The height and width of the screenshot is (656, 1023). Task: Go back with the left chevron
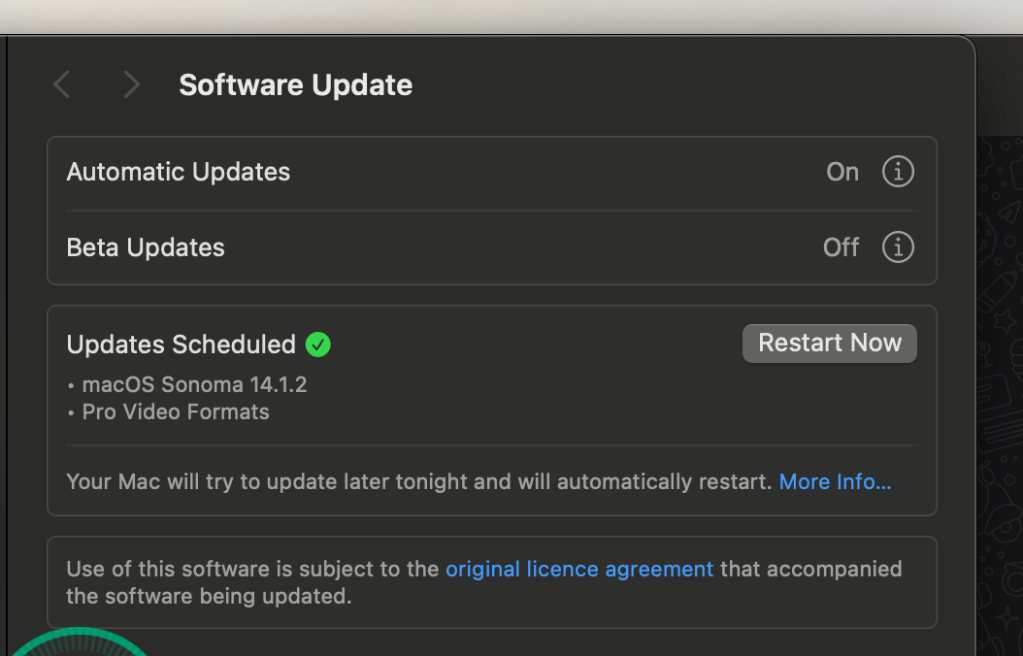[x=62, y=85]
